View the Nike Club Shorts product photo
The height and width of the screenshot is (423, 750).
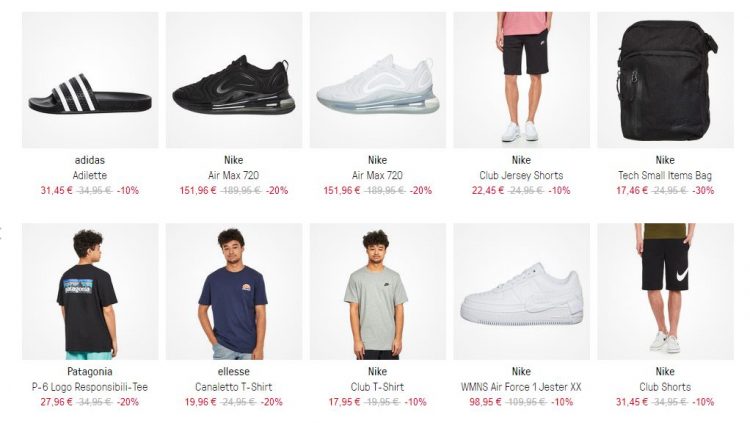coord(665,291)
